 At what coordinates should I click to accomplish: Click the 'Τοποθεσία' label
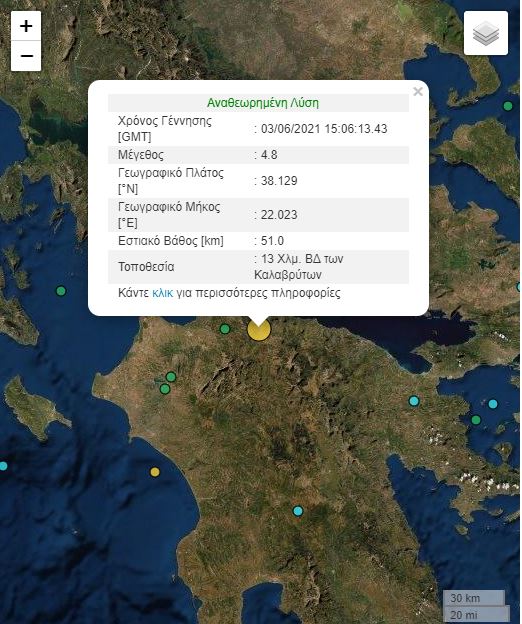[146, 267]
